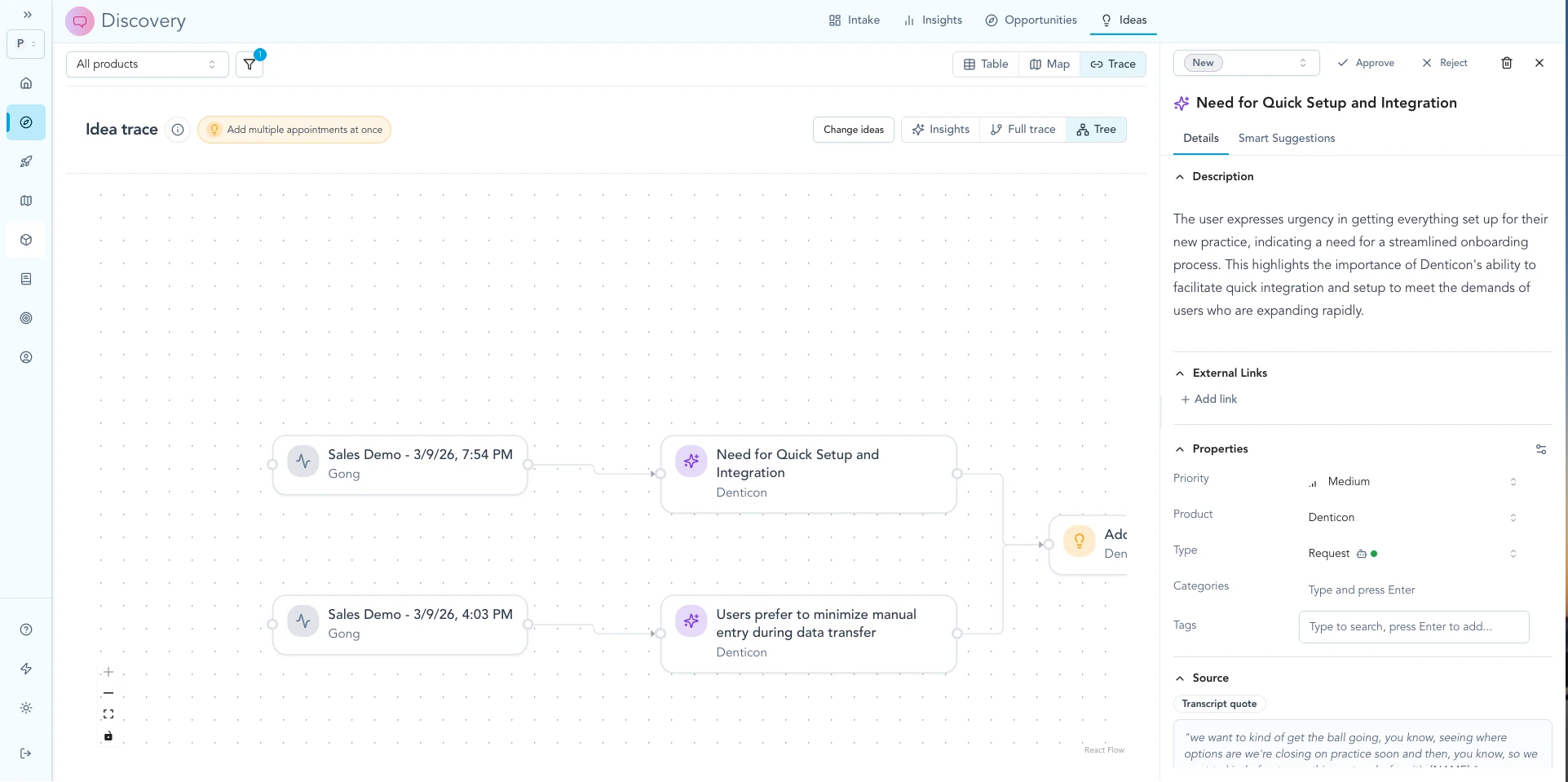Fit view of the trace canvas
This screenshot has width=1568, height=782.
point(108,714)
